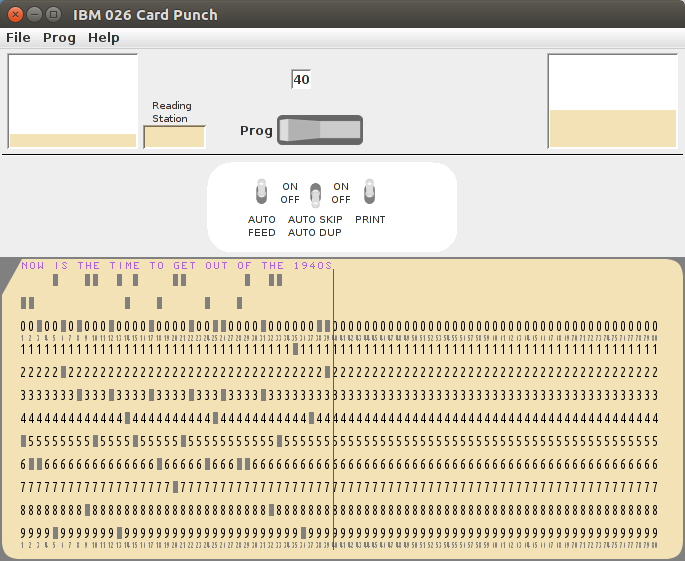Click the 'PRINT' label
This screenshot has width=685, height=561.
(370, 219)
